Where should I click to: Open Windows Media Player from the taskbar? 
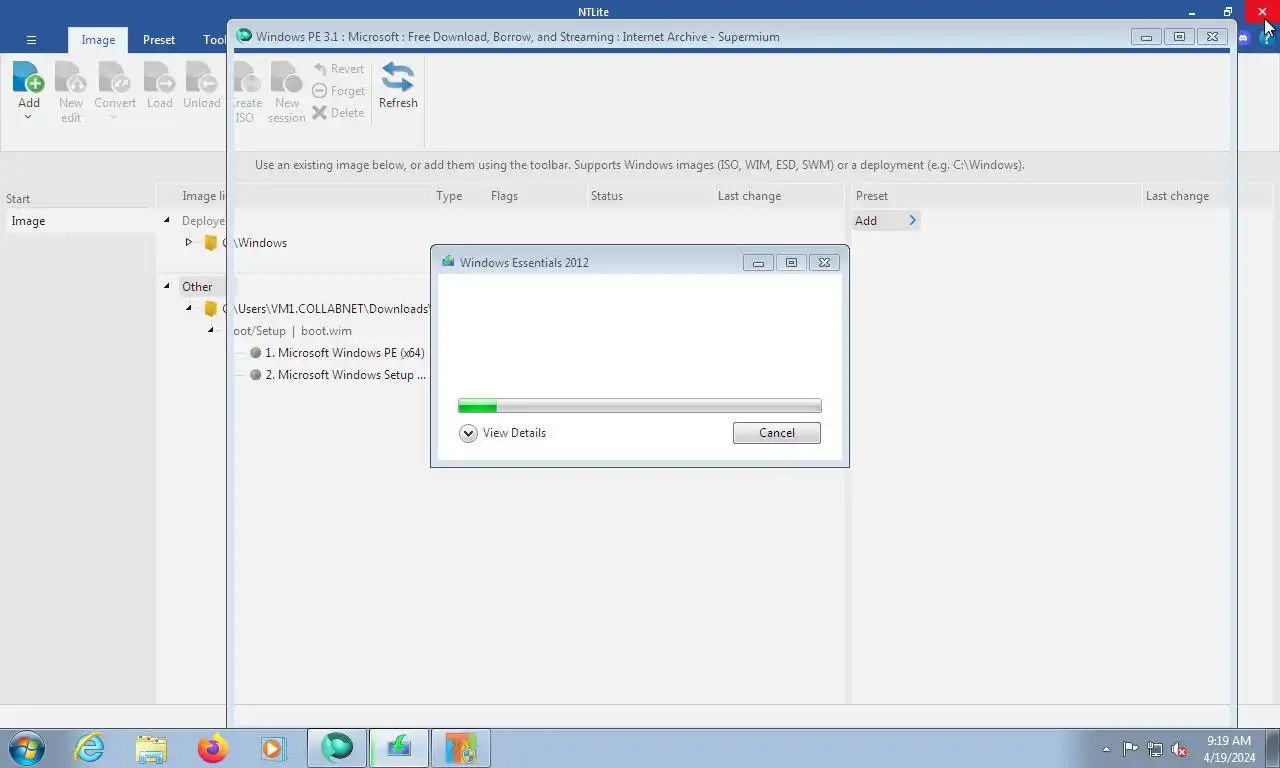coord(273,748)
